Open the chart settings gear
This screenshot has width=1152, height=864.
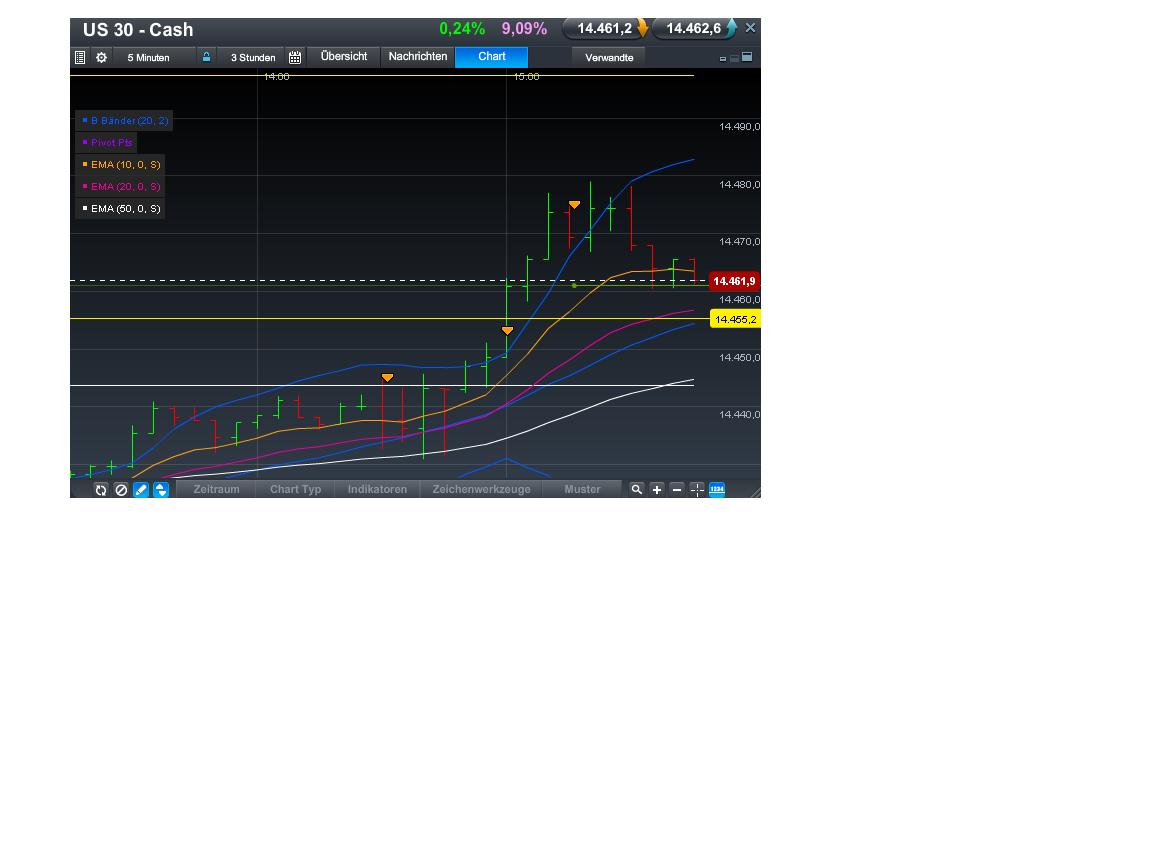tap(101, 57)
